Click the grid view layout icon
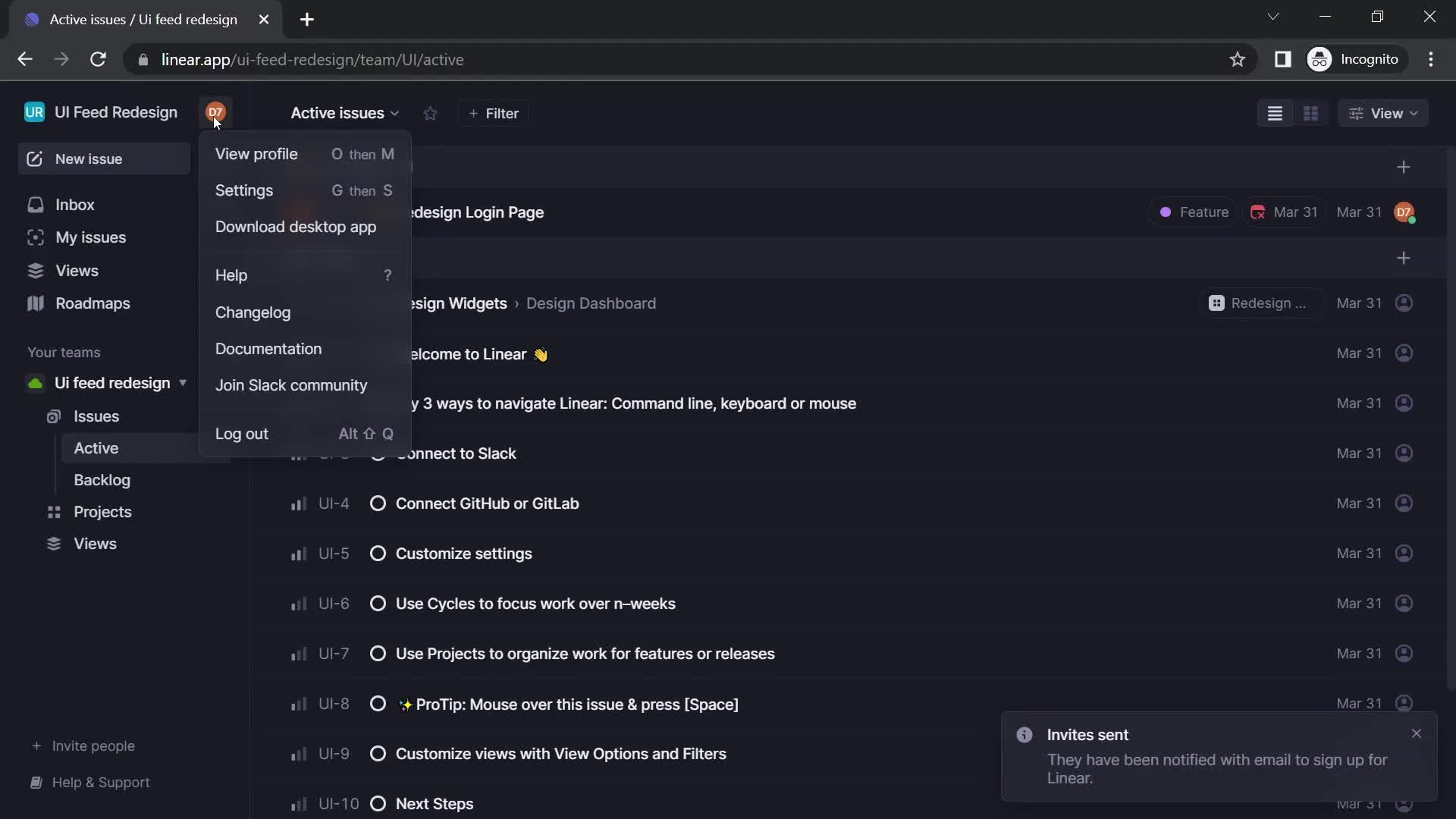 point(1310,113)
